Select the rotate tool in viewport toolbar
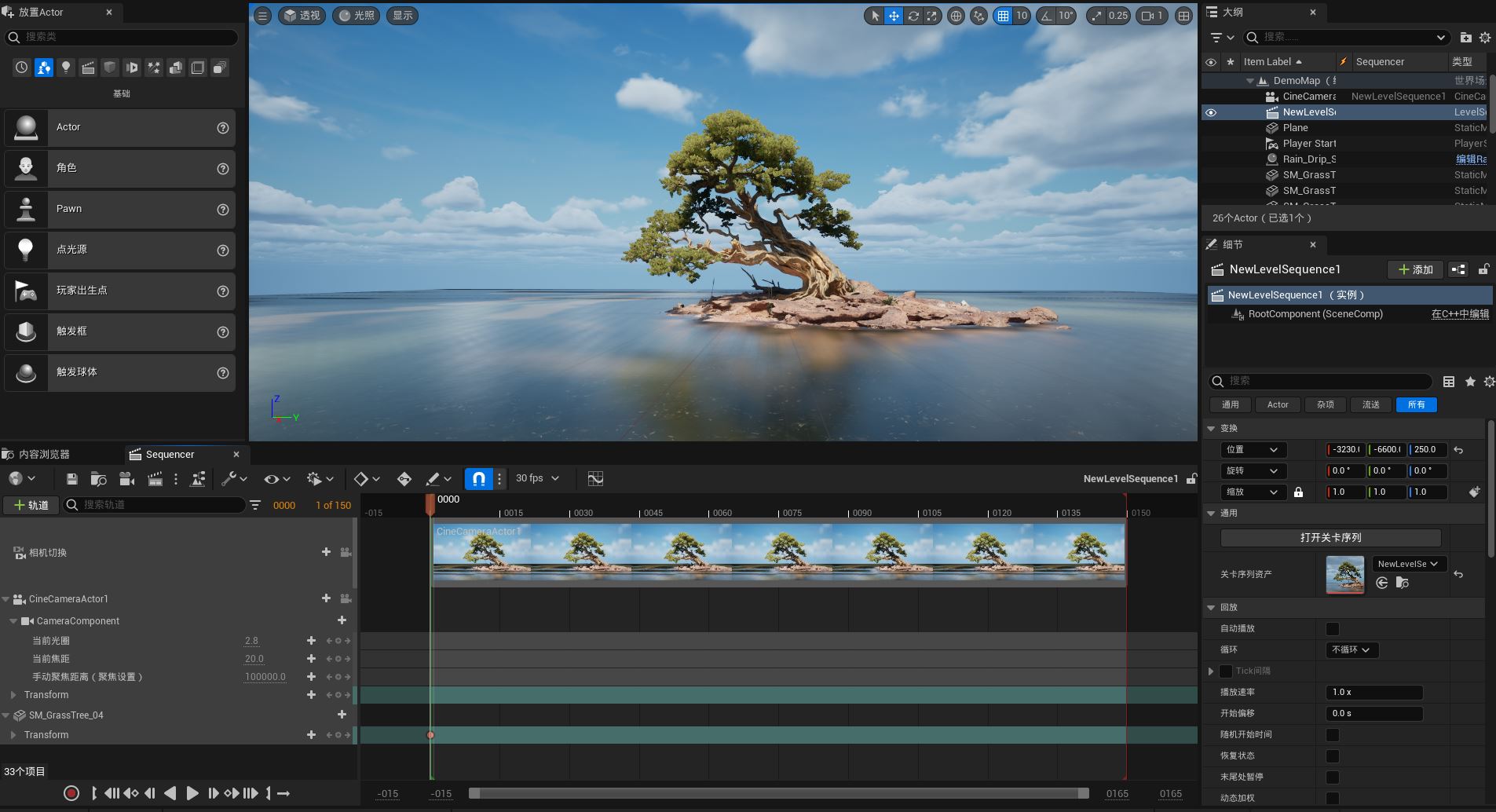The width and height of the screenshot is (1496, 812). [x=913, y=16]
